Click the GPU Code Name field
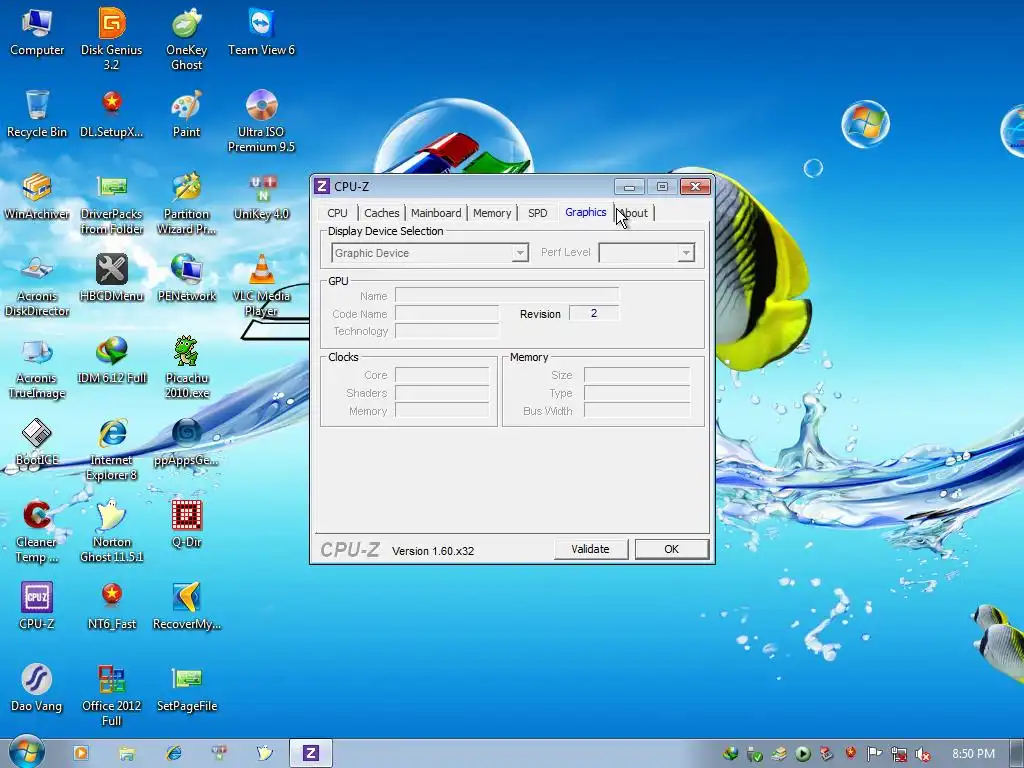Viewport: 1024px width, 768px height. [x=447, y=313]
